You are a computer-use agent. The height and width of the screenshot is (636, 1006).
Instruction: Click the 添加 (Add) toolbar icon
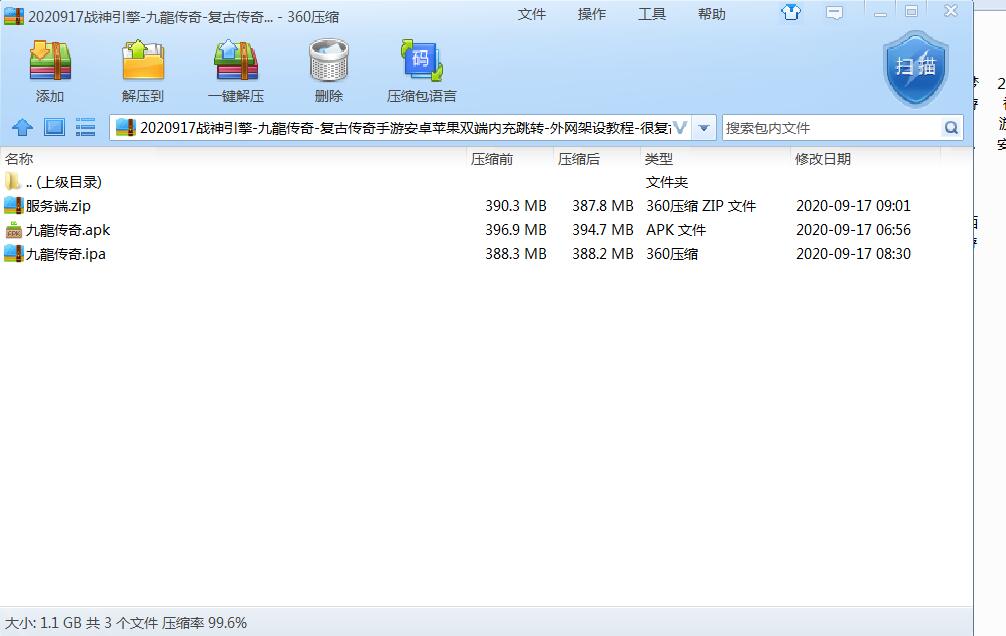coord(49,71)
